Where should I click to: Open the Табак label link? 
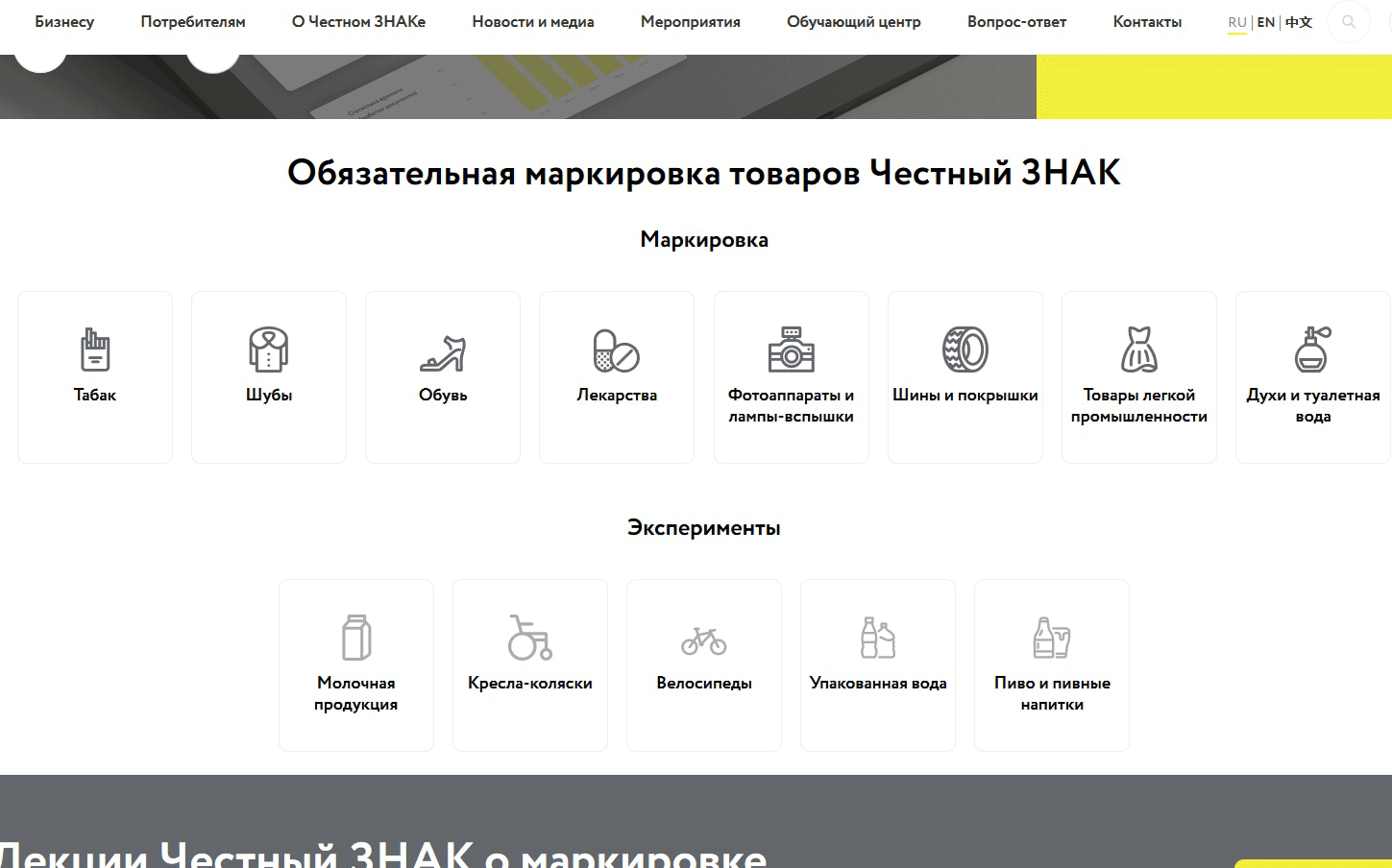(95, 395)
